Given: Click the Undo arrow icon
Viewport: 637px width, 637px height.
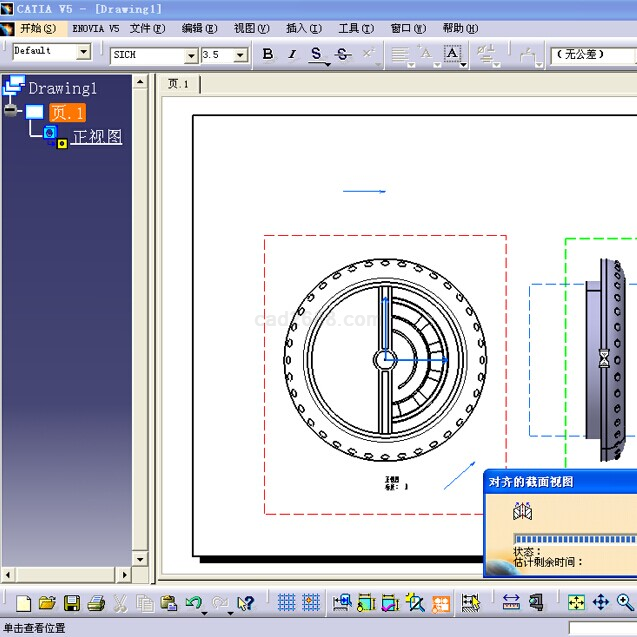Looking at the screenshot, I should coord(193,602).
